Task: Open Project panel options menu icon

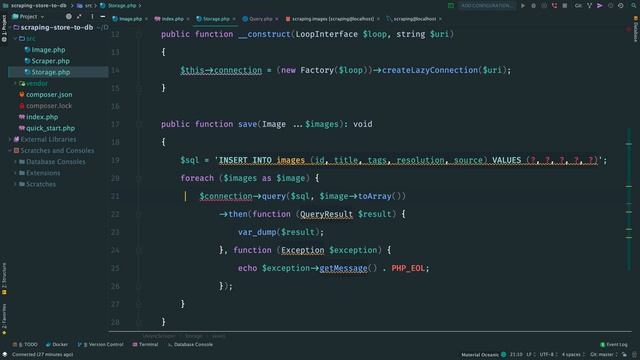Action: 92,17
